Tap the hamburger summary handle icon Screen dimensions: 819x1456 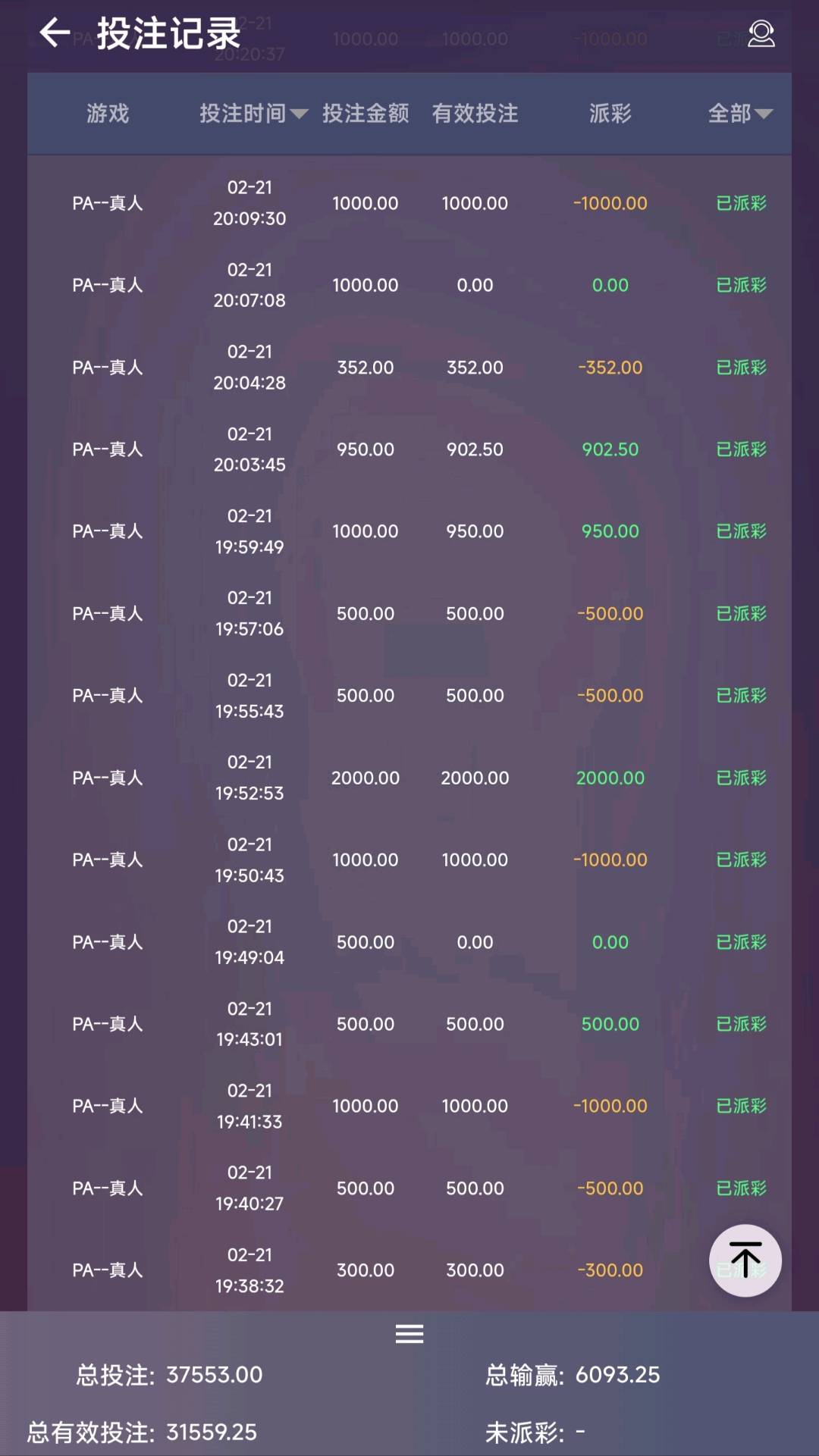(x=409, y=1333)
